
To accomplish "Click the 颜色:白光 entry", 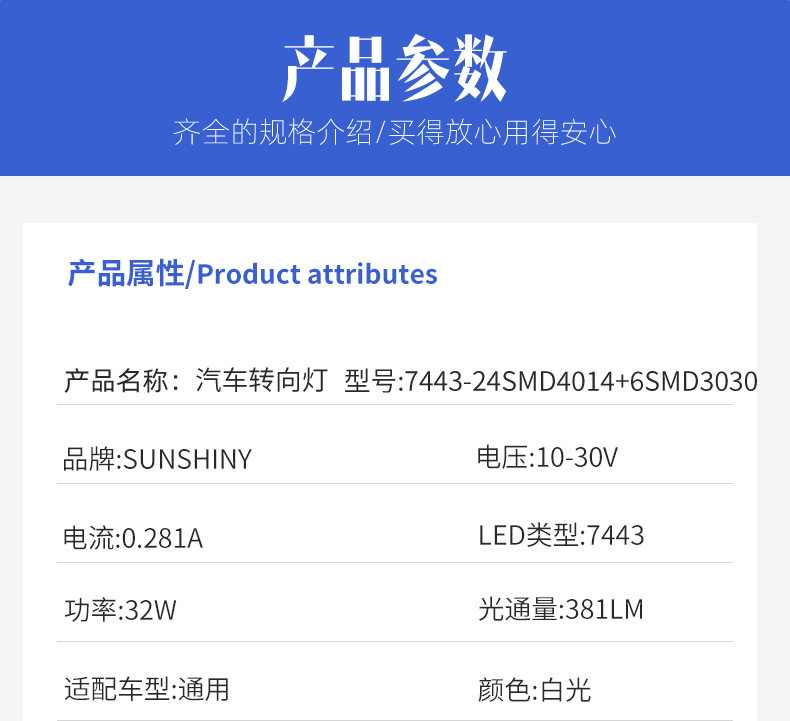I will click(x=534, y=690).
